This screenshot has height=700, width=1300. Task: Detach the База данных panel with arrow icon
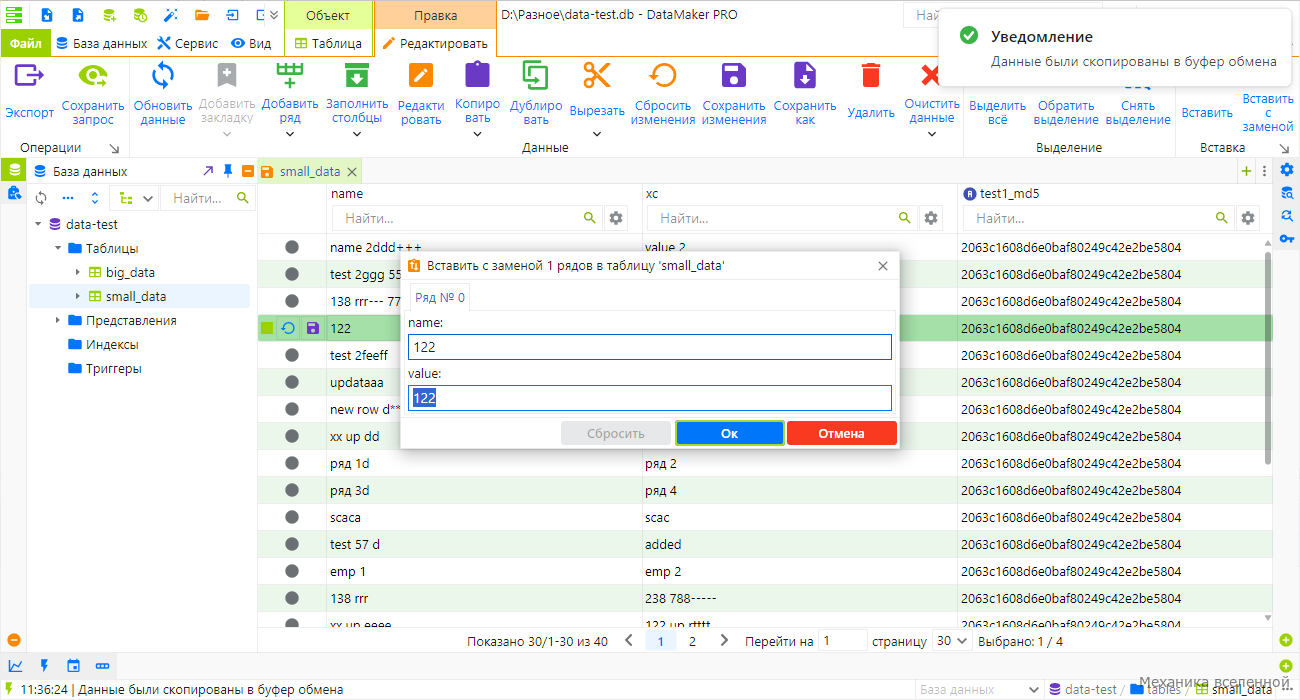click(x=208, y=171)
